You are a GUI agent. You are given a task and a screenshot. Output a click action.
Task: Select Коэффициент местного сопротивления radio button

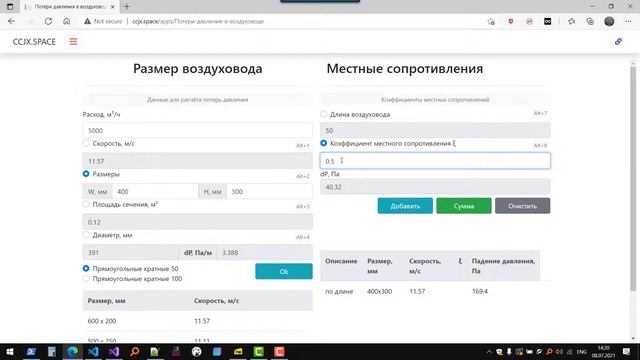324,143
